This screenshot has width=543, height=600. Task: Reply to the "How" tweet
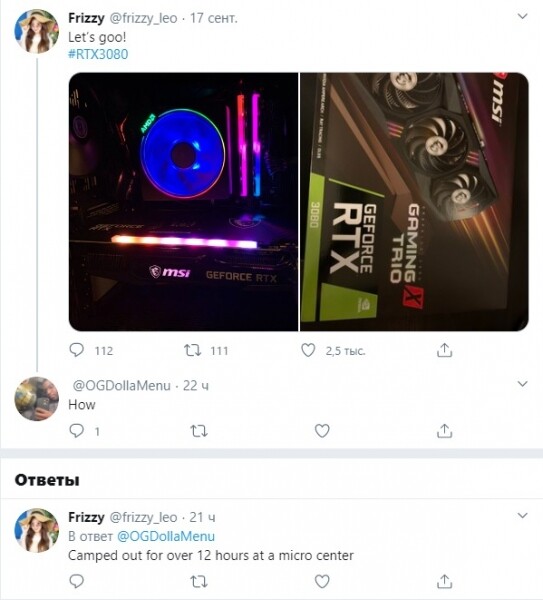click(x=76, y=431)
